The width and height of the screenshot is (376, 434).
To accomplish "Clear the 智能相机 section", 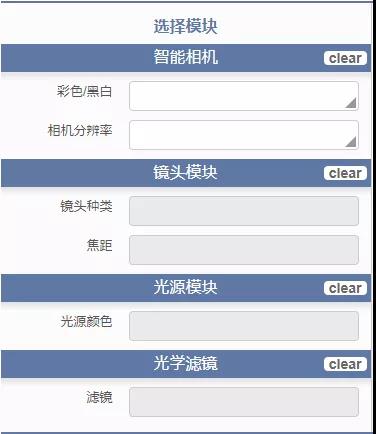I will coord(345,58).
